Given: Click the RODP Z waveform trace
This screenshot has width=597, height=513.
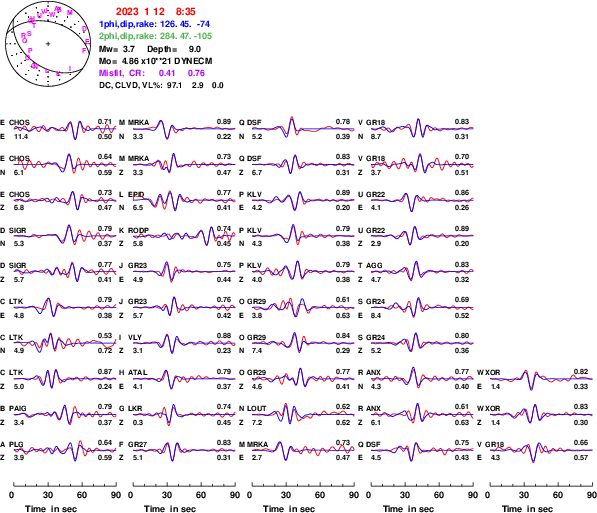Looking at the screenshot, I should click(x=184, y=237).
